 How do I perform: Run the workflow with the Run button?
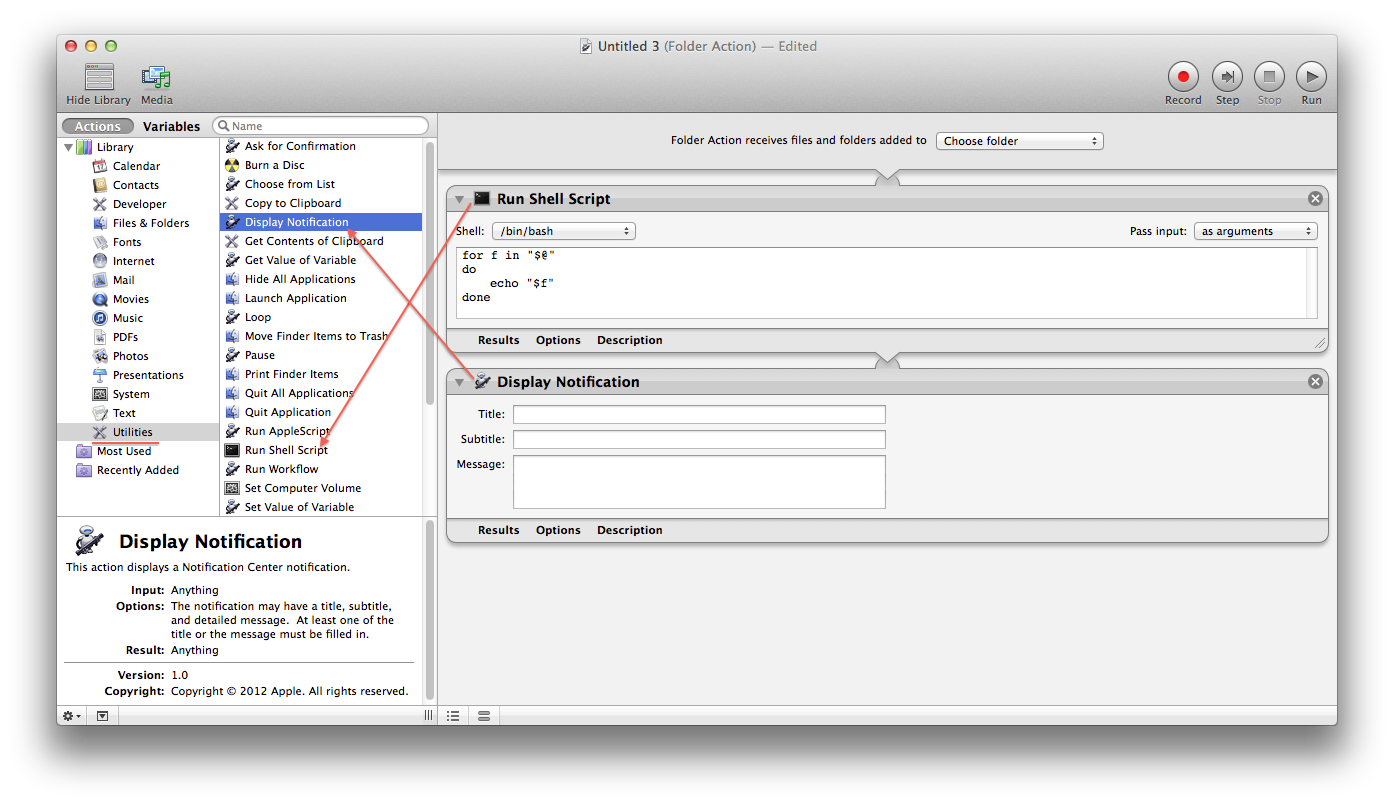click(x=1311, y=76)
